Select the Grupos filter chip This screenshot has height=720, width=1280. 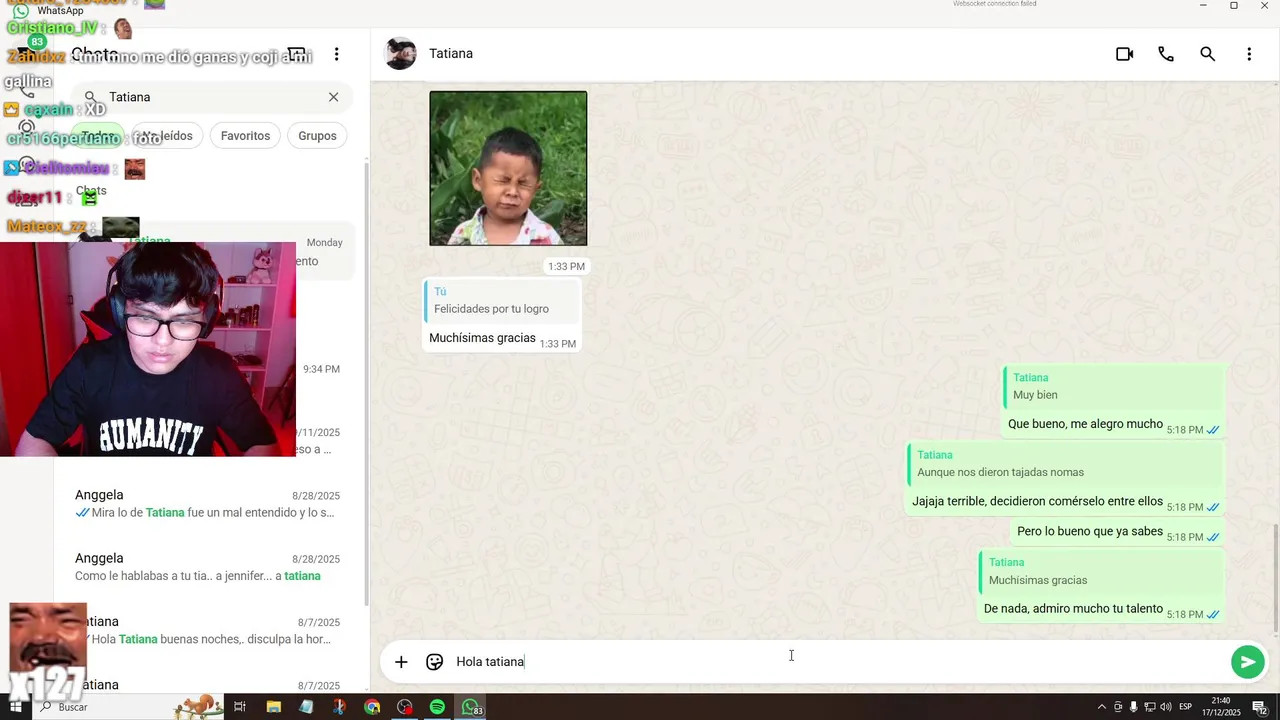pyautogui.click(x=317, y=136)
